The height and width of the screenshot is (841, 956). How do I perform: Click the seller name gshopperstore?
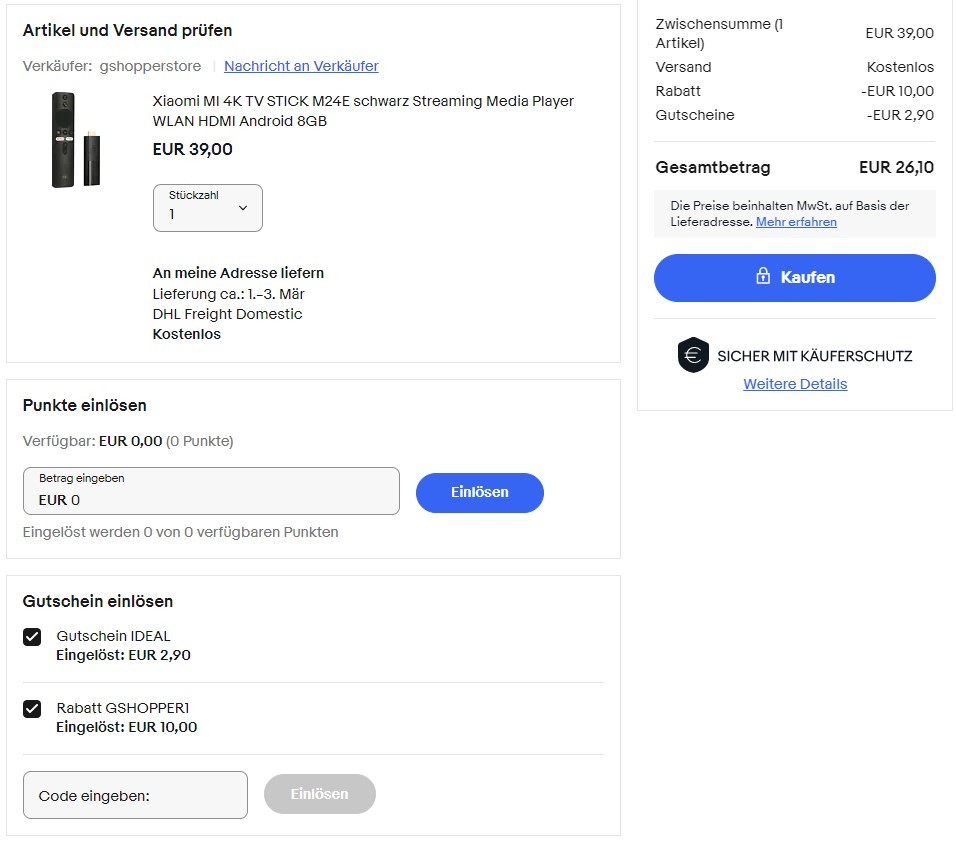tap(151, 66)
